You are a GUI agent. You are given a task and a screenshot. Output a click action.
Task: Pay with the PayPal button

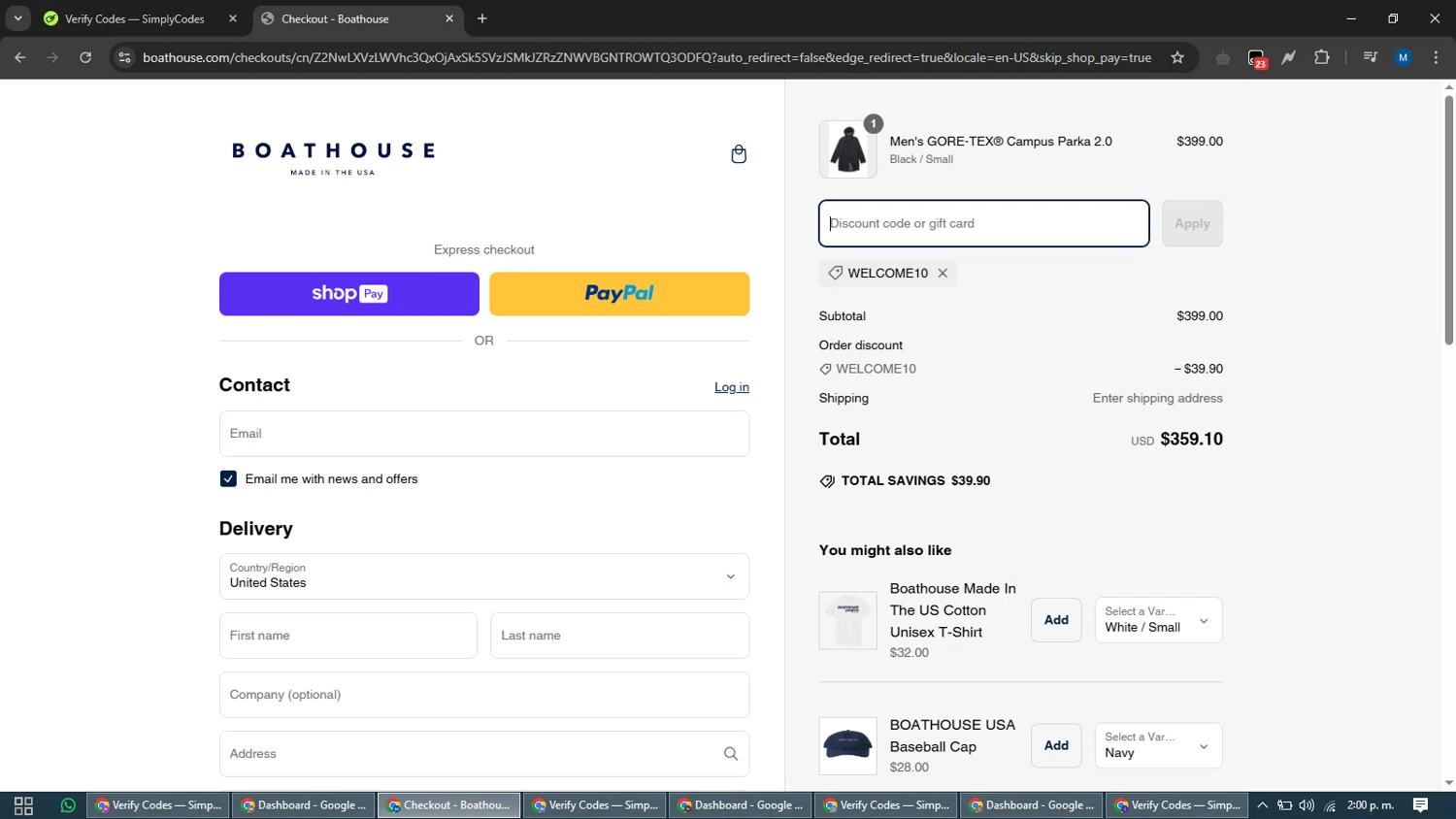pyautogui.click(x=619, y=294)
